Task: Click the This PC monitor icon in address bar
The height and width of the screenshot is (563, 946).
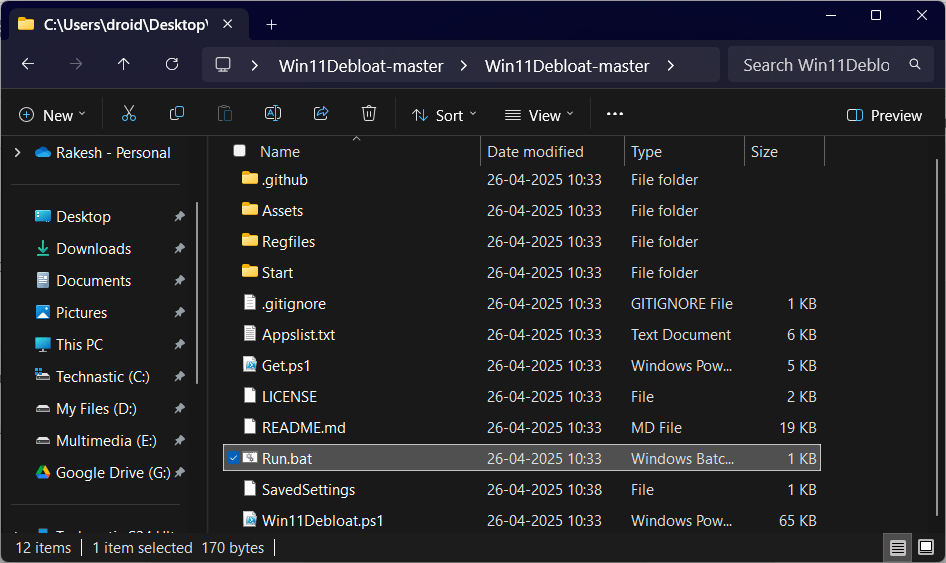Action: coord(223,65)
